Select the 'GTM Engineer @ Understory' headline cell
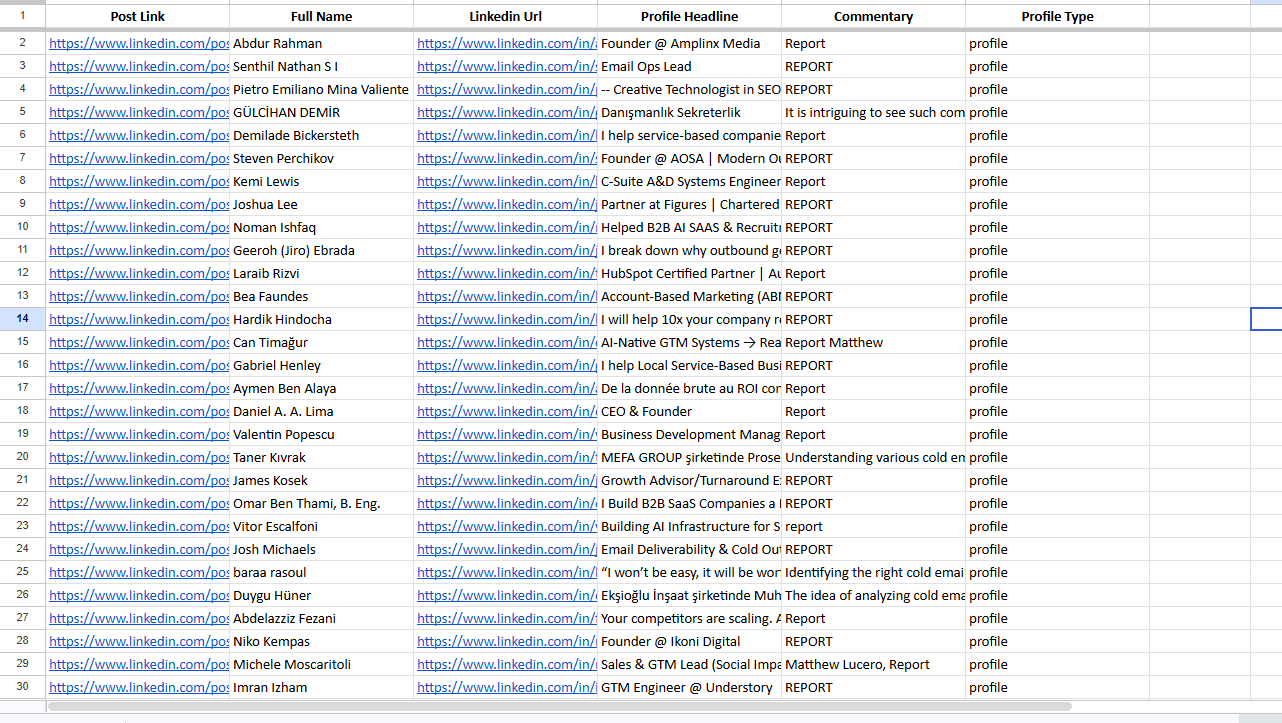1282x723 pixels. tap(690, 687)
